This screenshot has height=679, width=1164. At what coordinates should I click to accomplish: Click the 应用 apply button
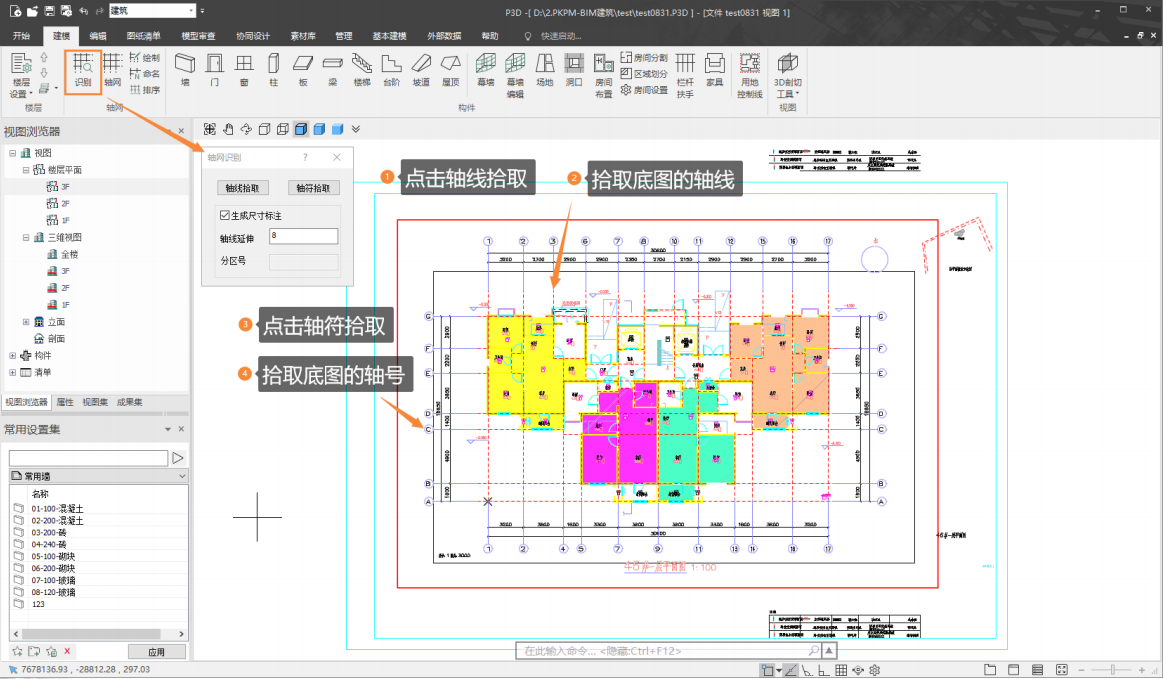pos(156,652)
